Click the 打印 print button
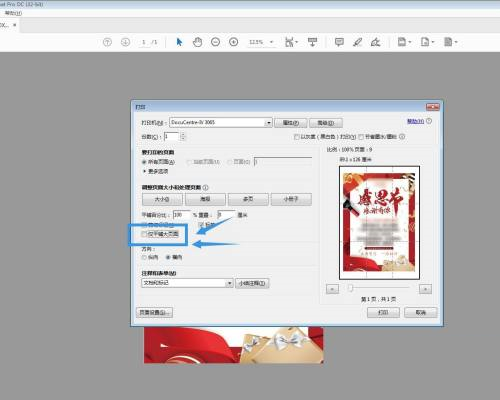 pyautogui.click(x=383, y=312)
